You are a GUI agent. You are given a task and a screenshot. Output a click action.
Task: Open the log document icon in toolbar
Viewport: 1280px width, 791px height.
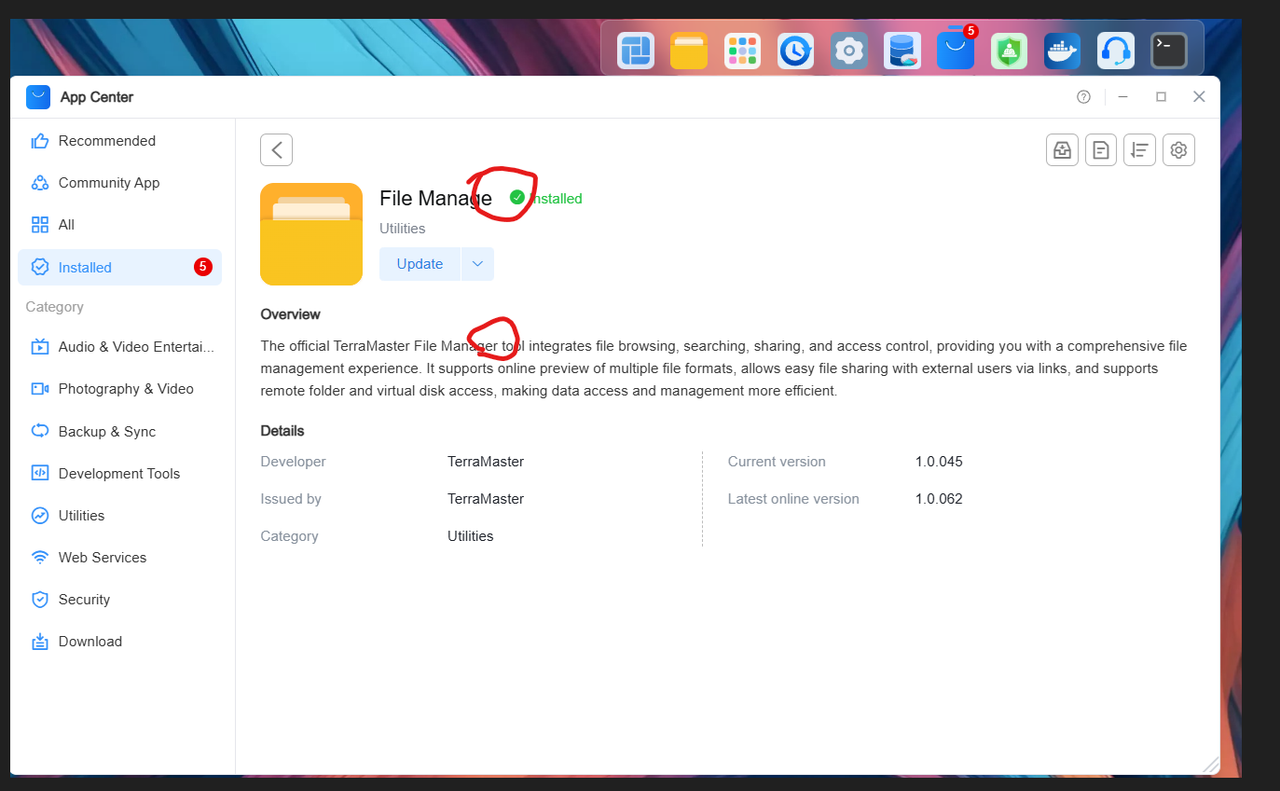point(1101,150)
